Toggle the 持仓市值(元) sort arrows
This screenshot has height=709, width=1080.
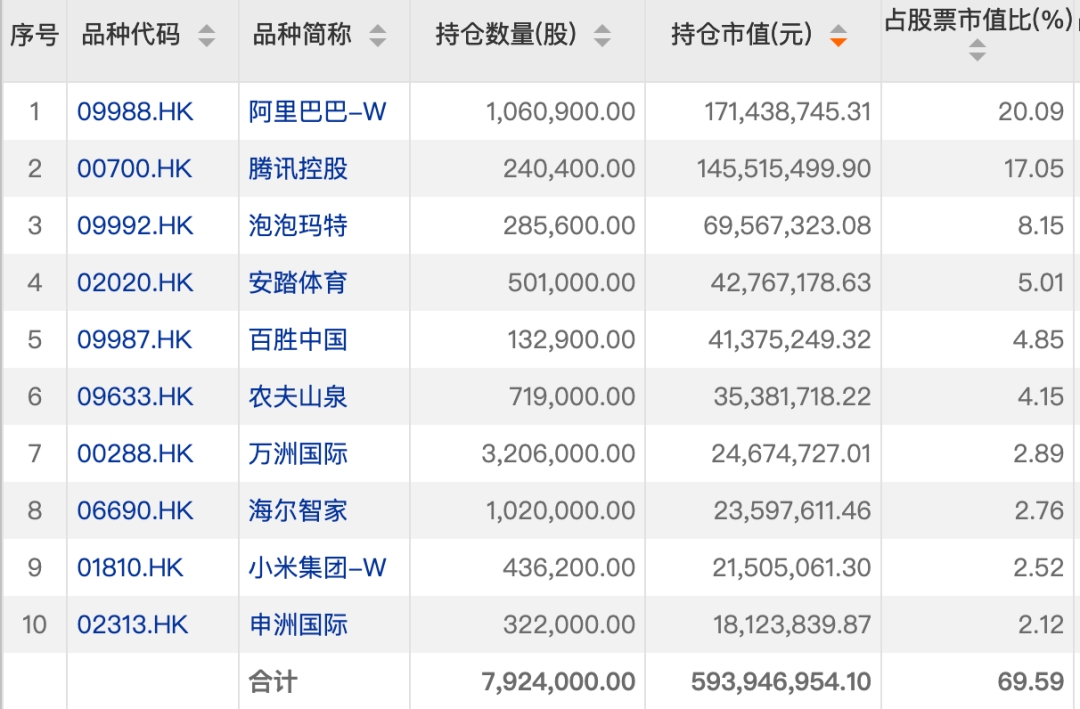[x=838, y=35]
